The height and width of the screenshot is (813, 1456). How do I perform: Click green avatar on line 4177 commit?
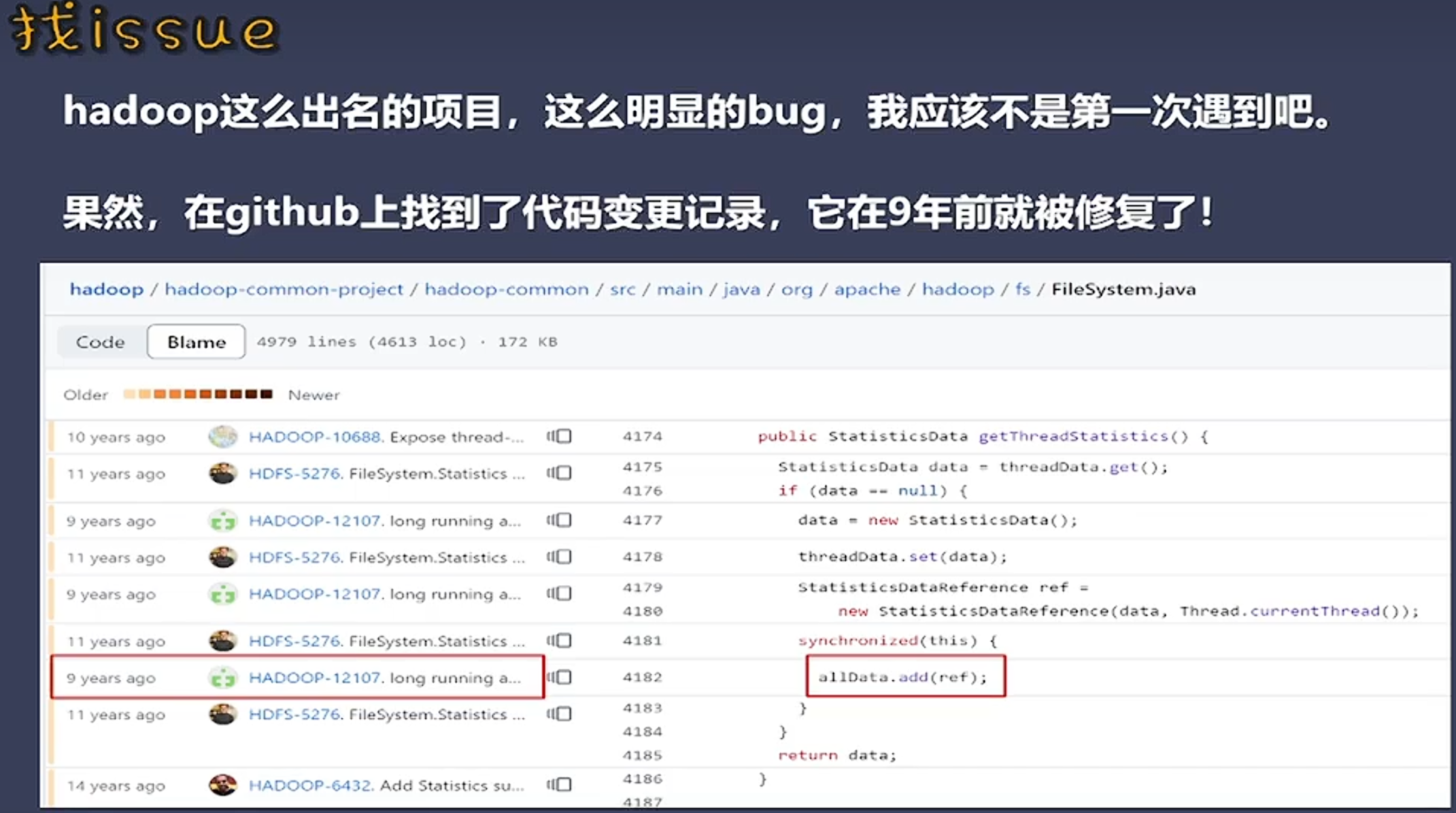point(222,521)
